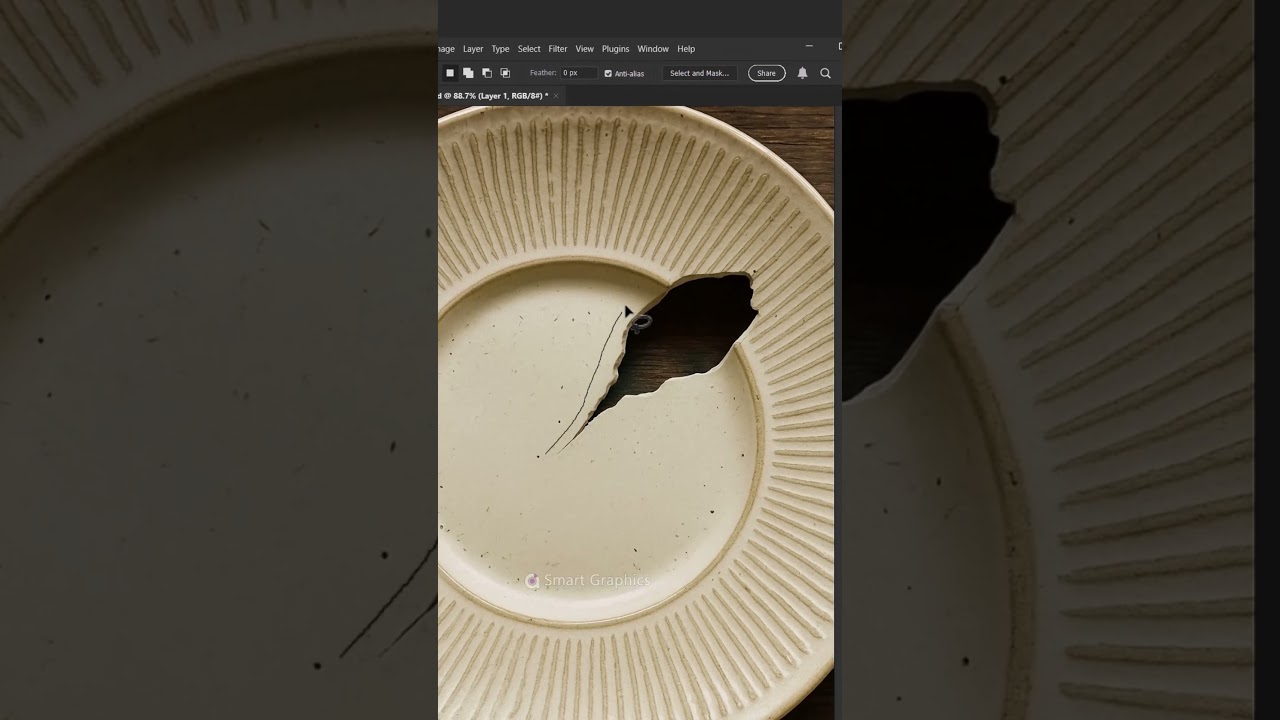
Task: Open the notifications bell
Action: [802, 73]
